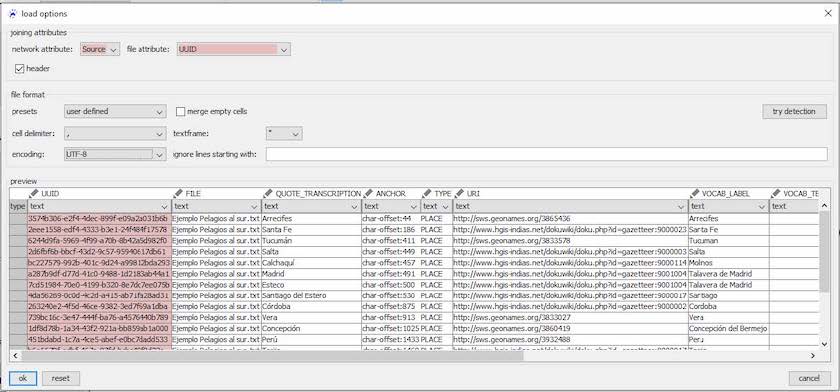Viewport: 840px width, 392px height.
Task: Click the ignore lines starting with field
Action: coord(546,154)
